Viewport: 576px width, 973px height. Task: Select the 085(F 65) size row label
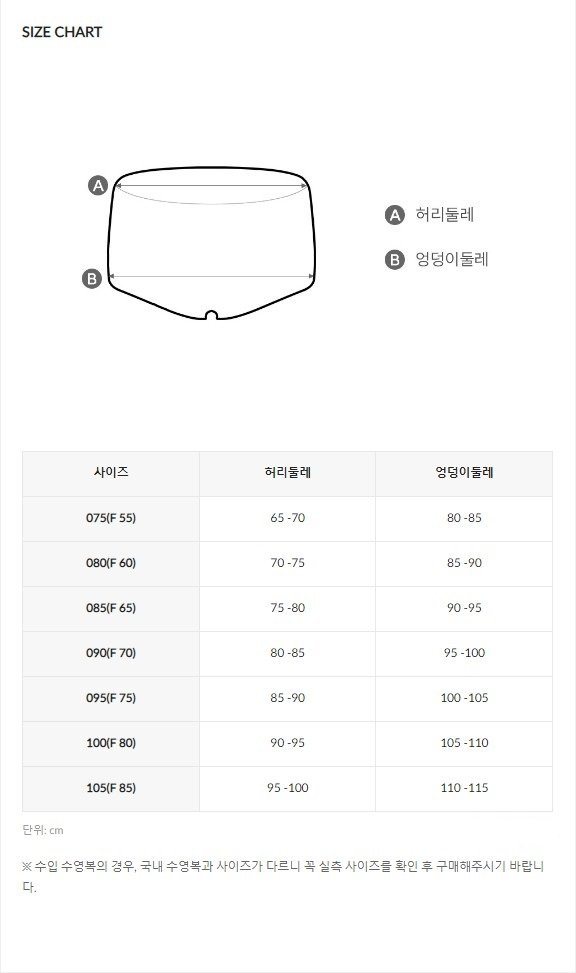click(x=111, y=608)
